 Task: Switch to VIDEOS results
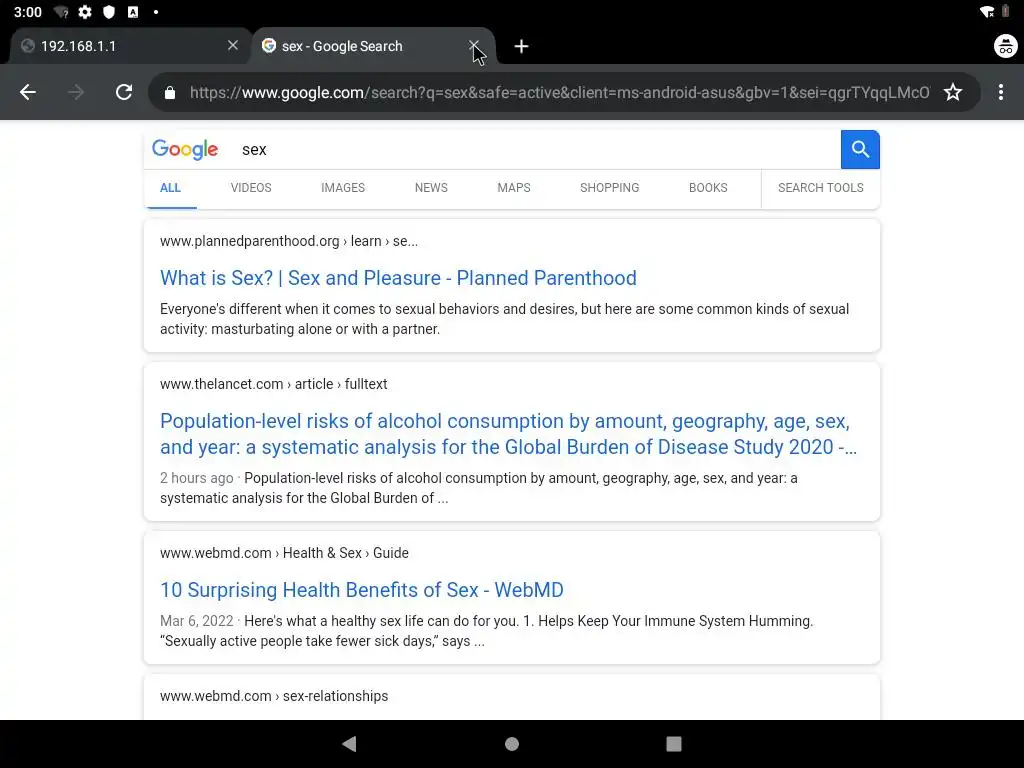pos(251,188)
